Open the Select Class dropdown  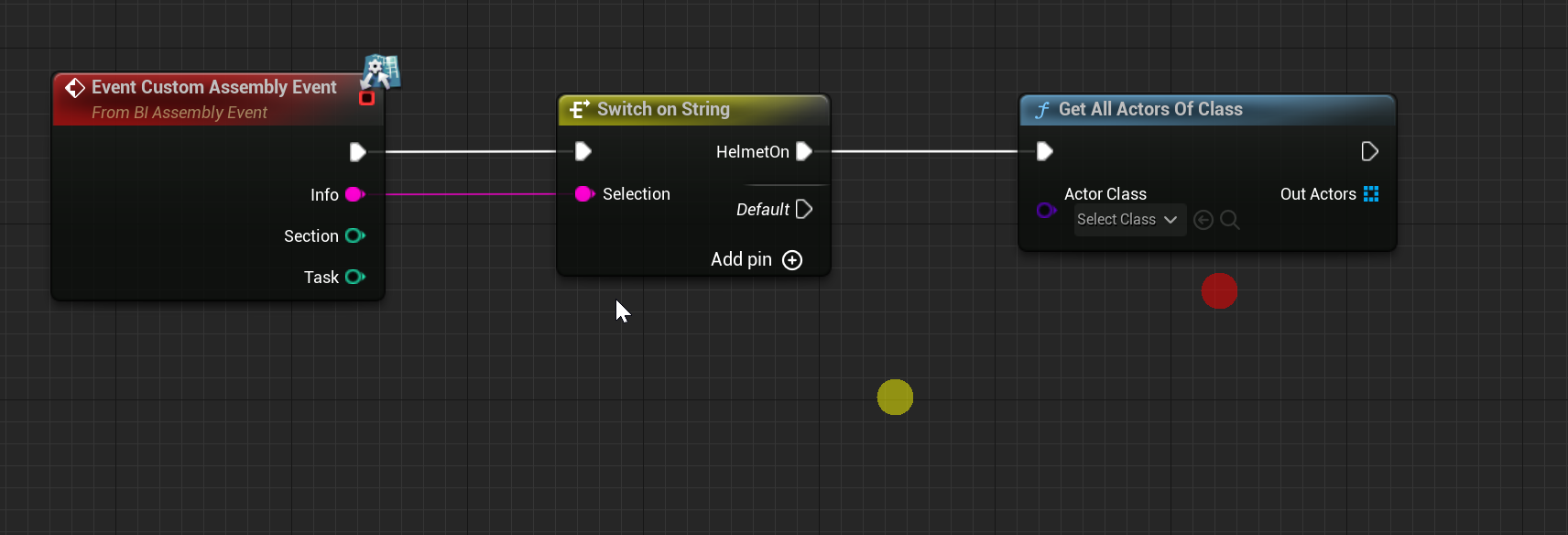tap(1128, 220)
